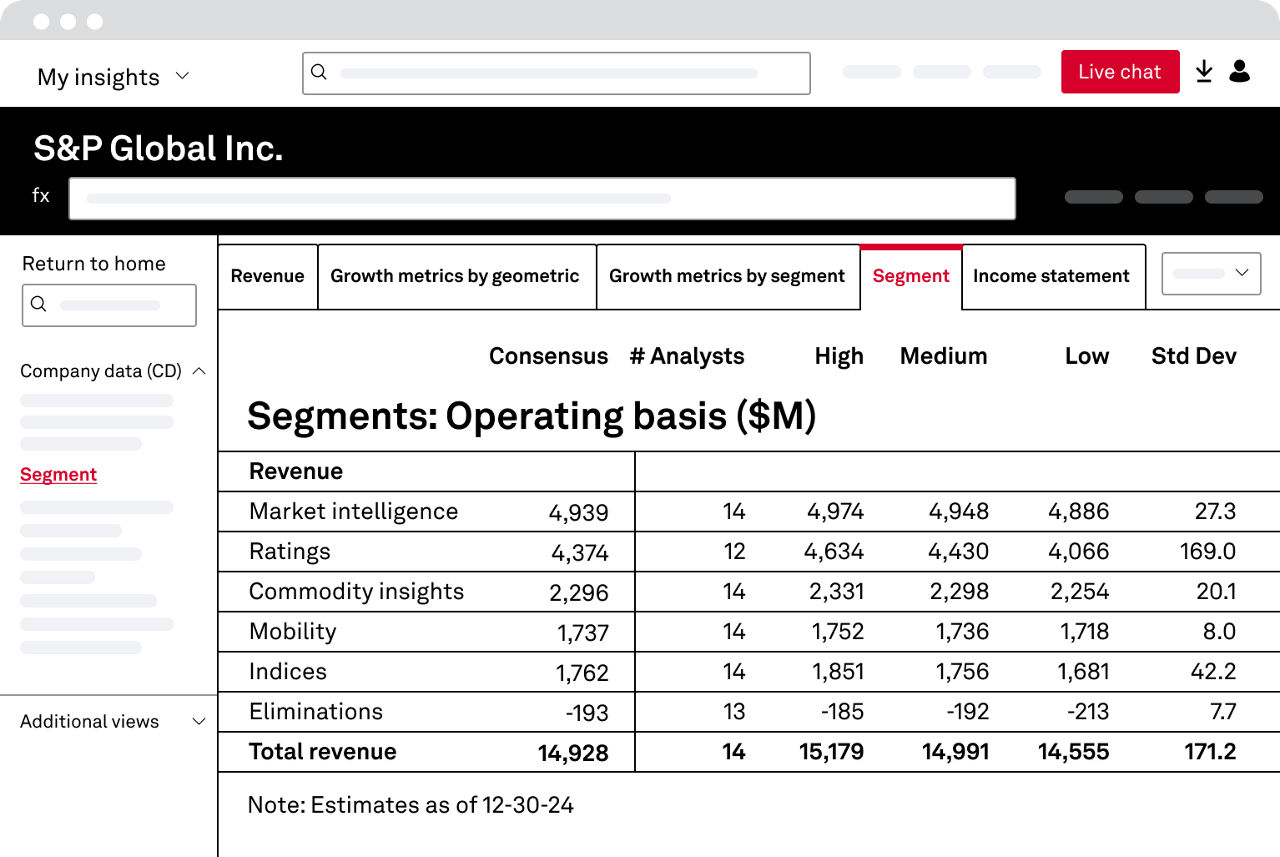
Task: Click Market intelligence medium value 4,948
Action: (x=958, y=511)
